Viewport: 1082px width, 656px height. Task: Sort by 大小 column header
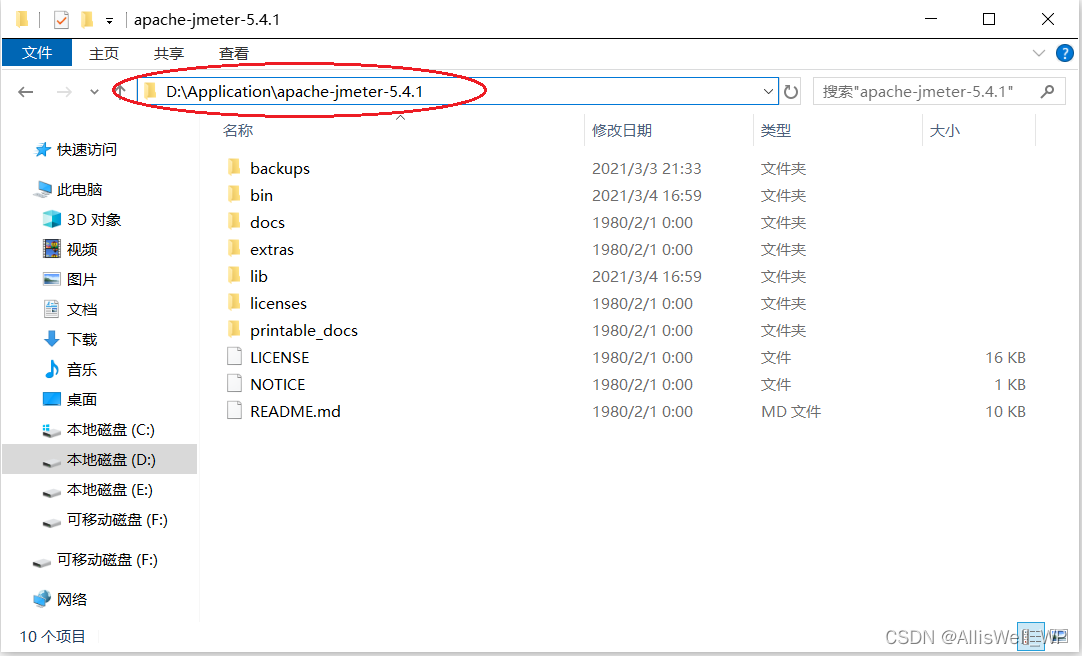coord(945,130)
